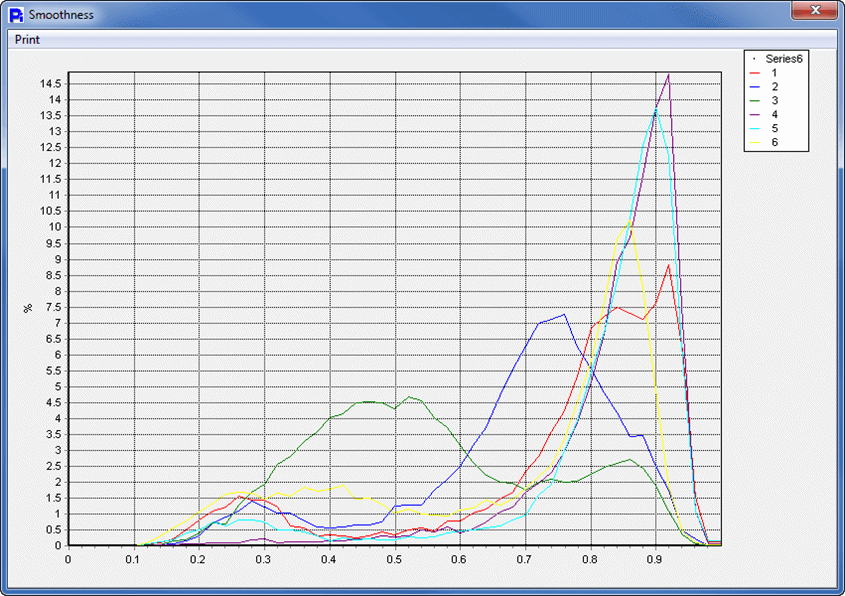Click the 0.5 label on the X axis

[x=395, y=558]
